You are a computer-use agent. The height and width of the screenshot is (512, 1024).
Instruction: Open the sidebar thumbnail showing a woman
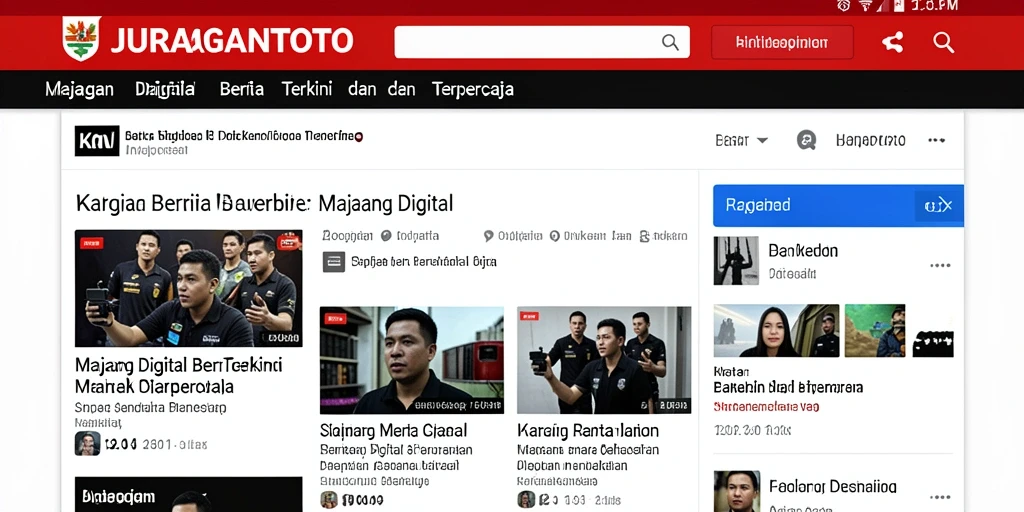point(776,330)
